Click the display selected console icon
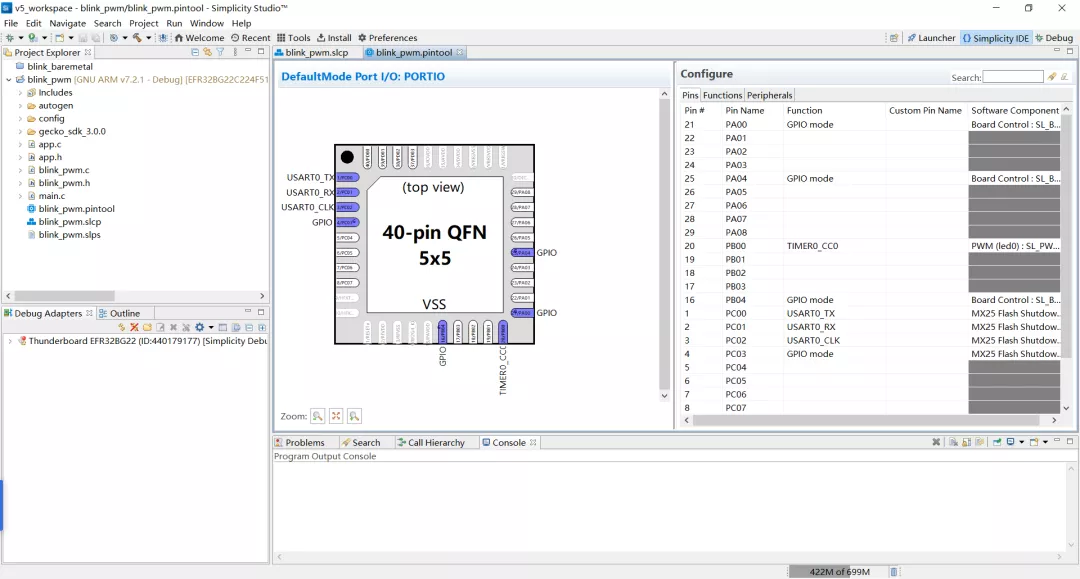1080x579 pixels. click(1010, 442)
